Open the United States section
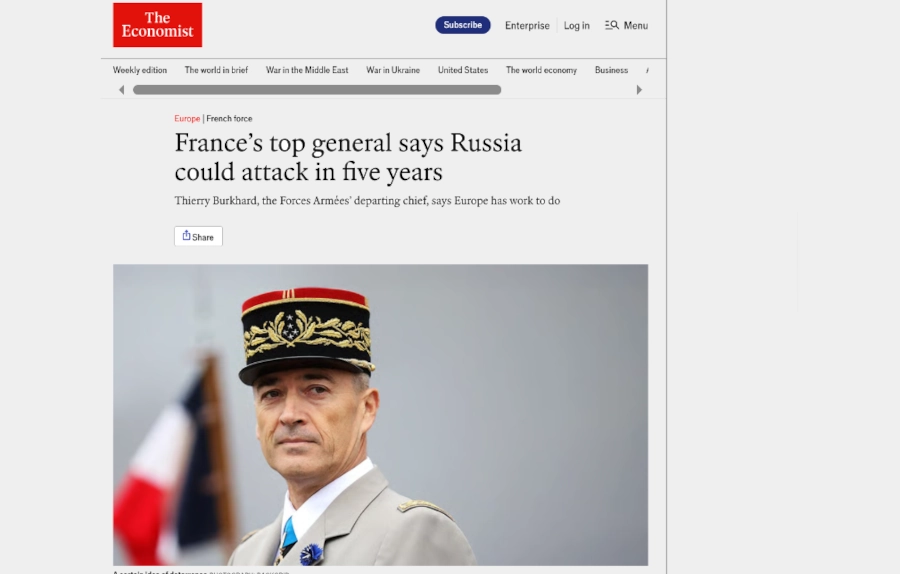 [463, 70]
